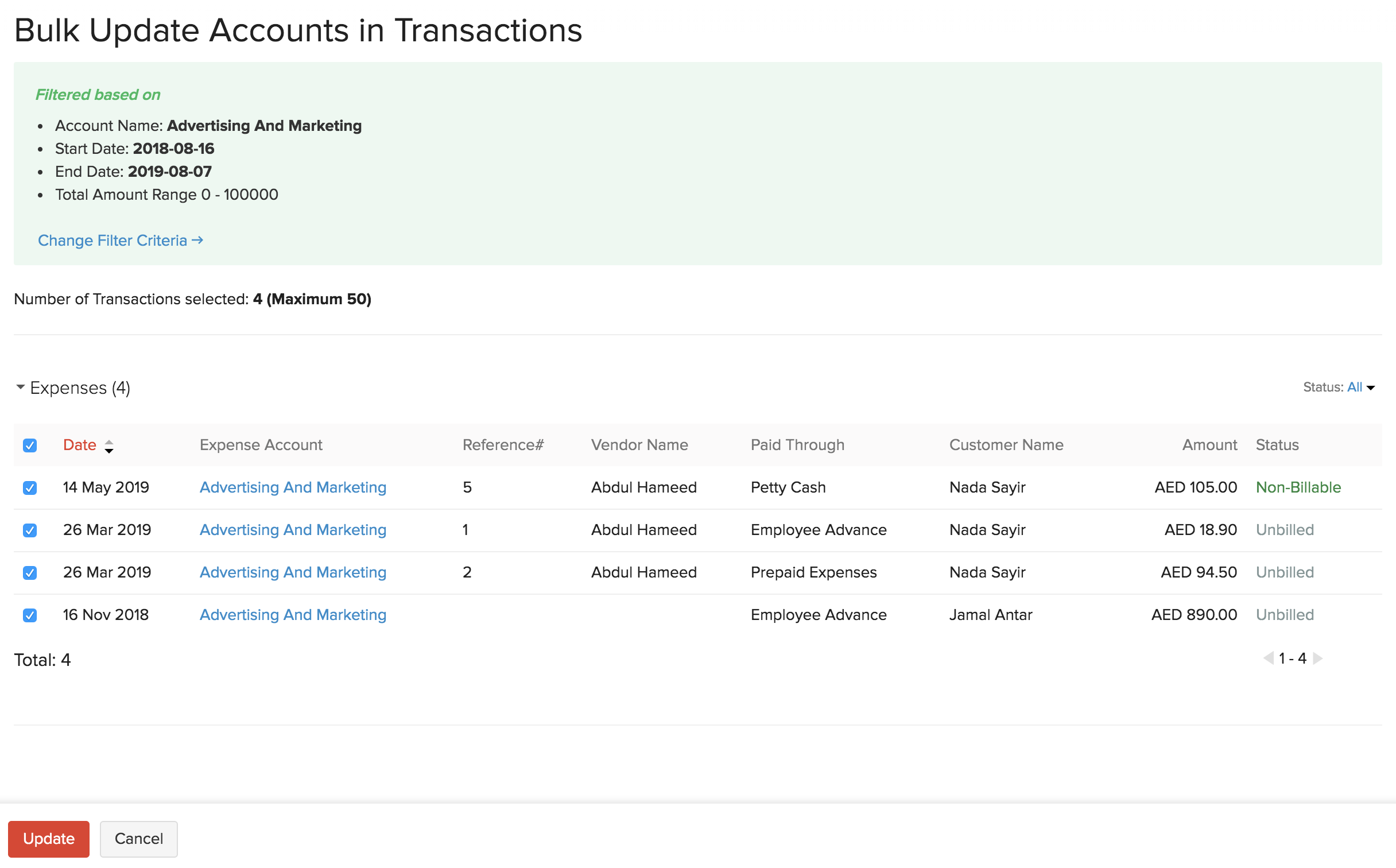
Task: Click the Date column sort arrows
Action: [109, 445]
